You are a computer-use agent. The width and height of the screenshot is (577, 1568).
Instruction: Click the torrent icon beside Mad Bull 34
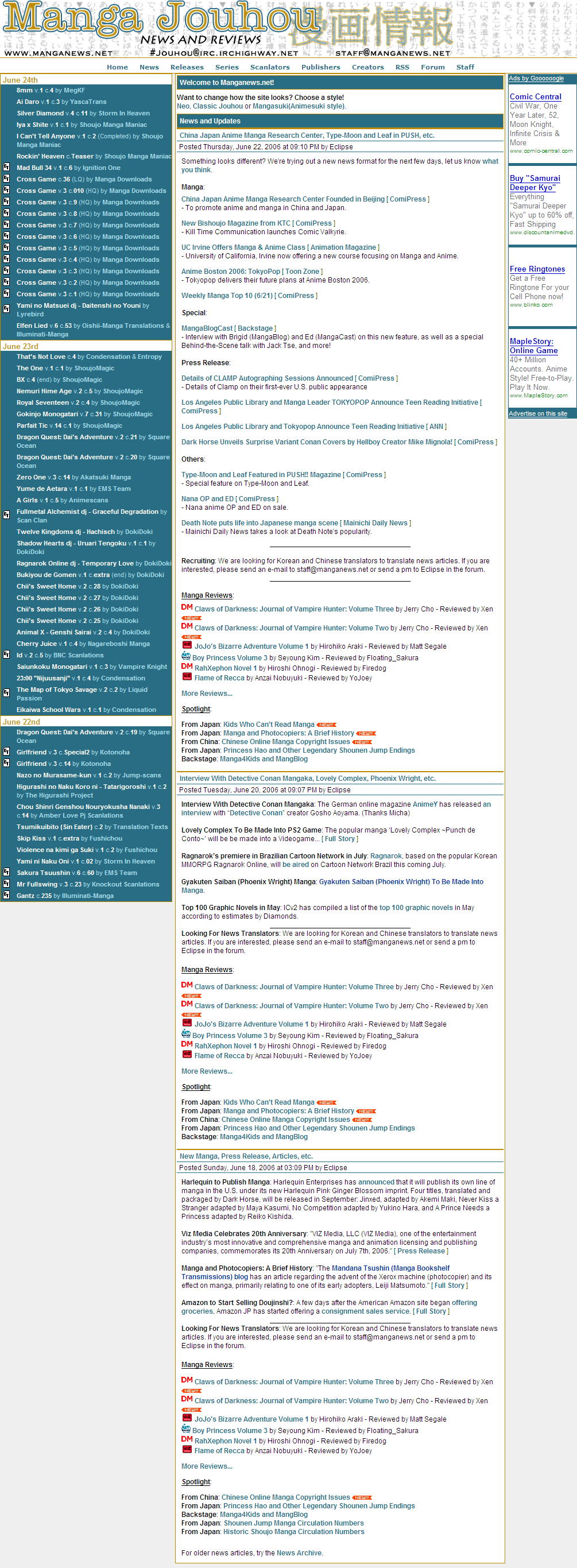(x=6, y=168)
